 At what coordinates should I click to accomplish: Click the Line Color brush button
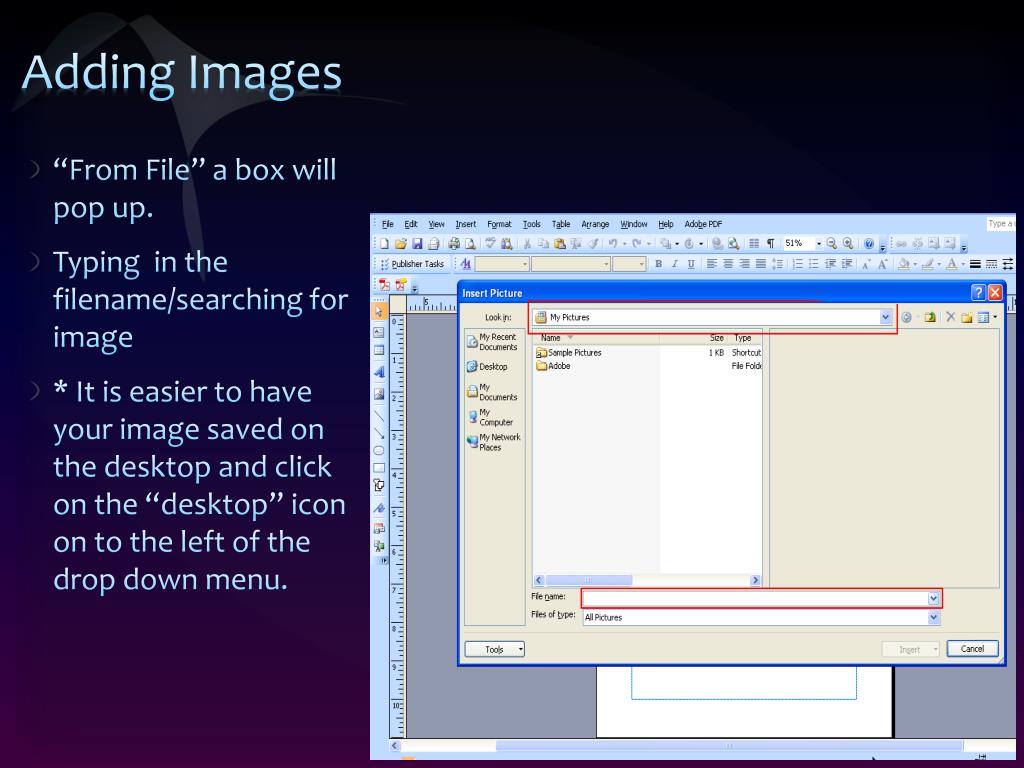tap(927, 264)
